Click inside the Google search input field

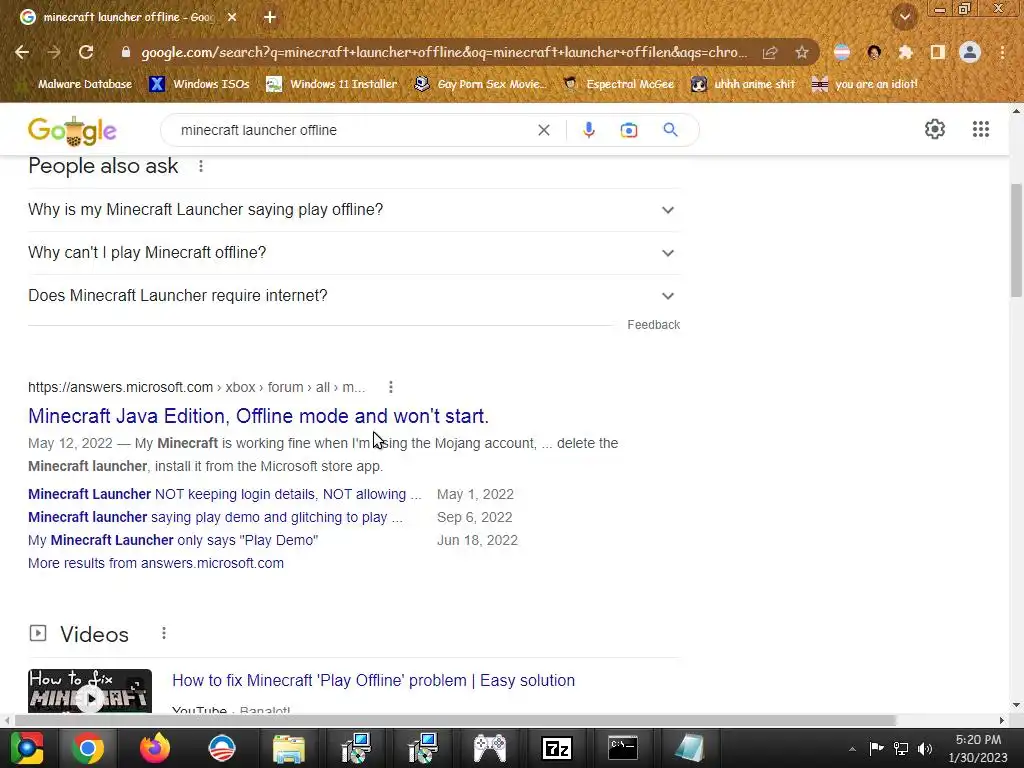[353, 130]
